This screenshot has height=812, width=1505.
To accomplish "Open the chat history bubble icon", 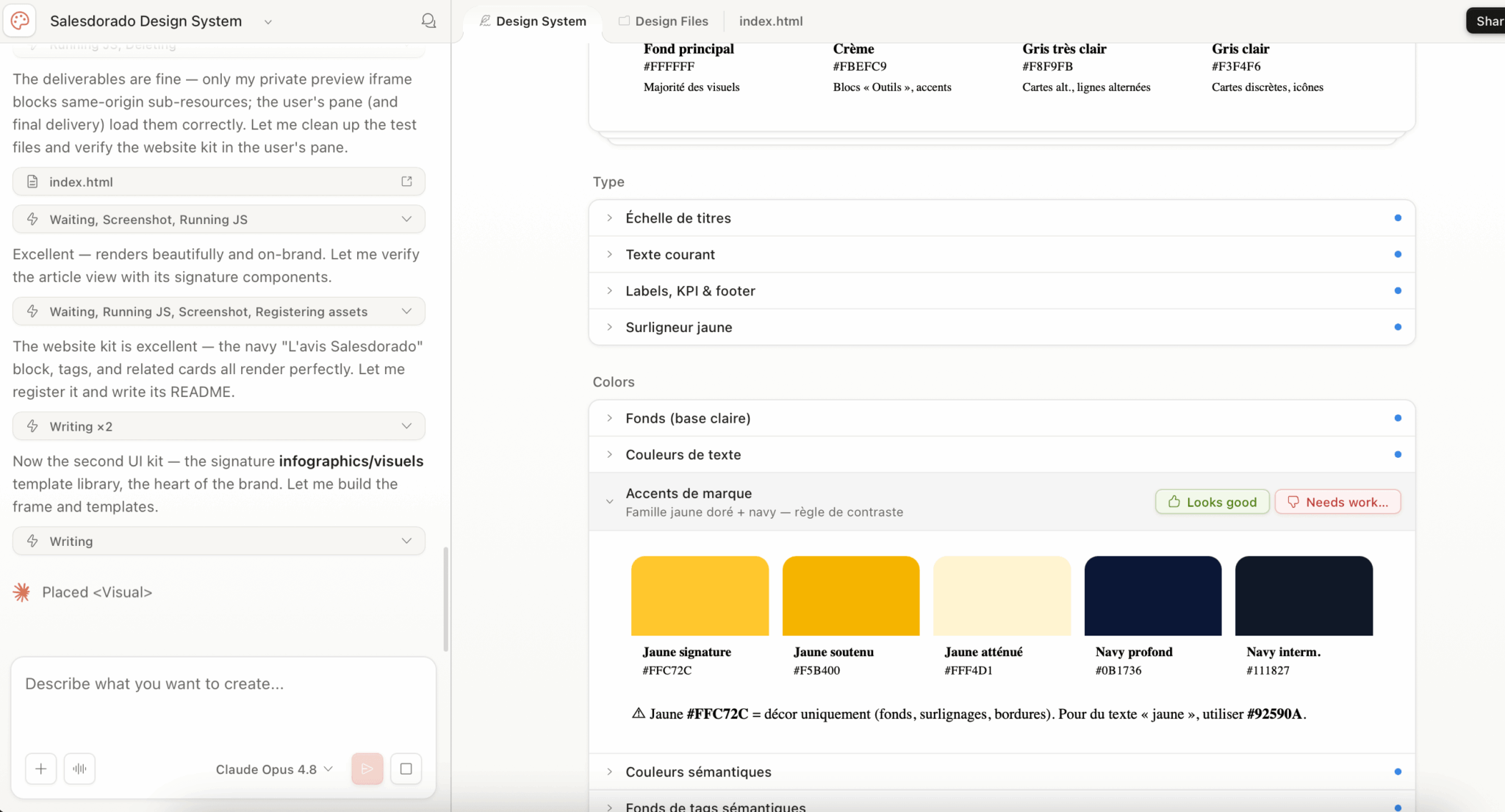I will pos(428,21).
